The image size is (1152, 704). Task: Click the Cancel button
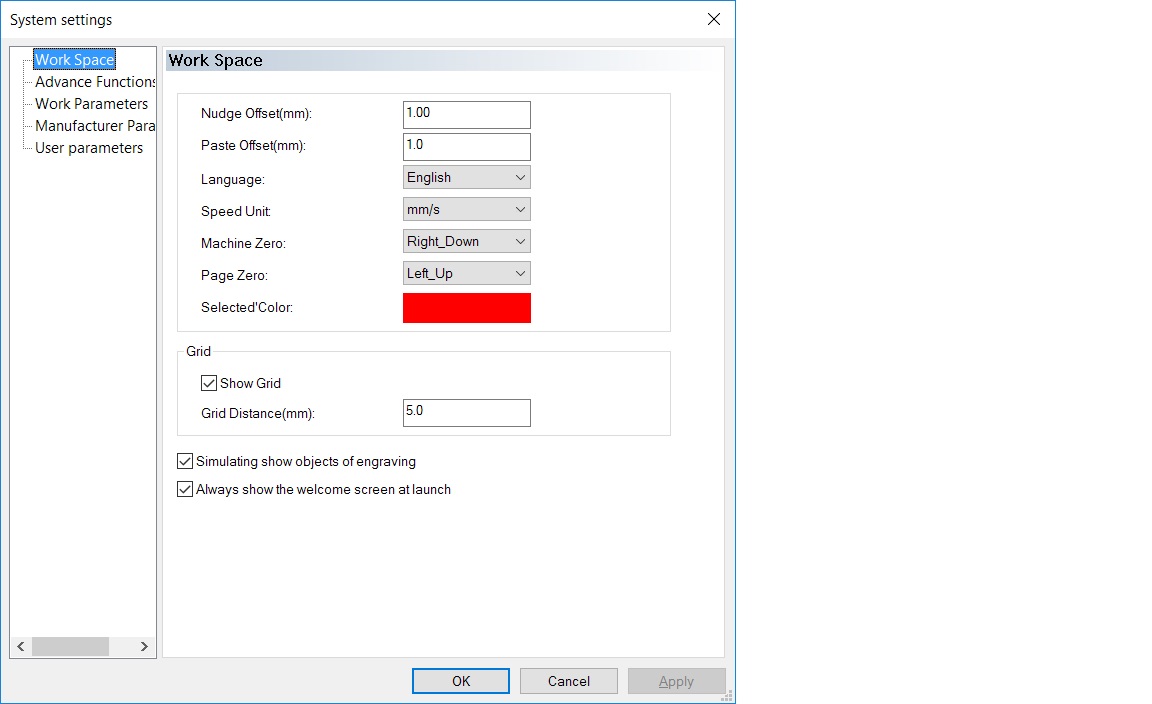(x=569, y=681)
